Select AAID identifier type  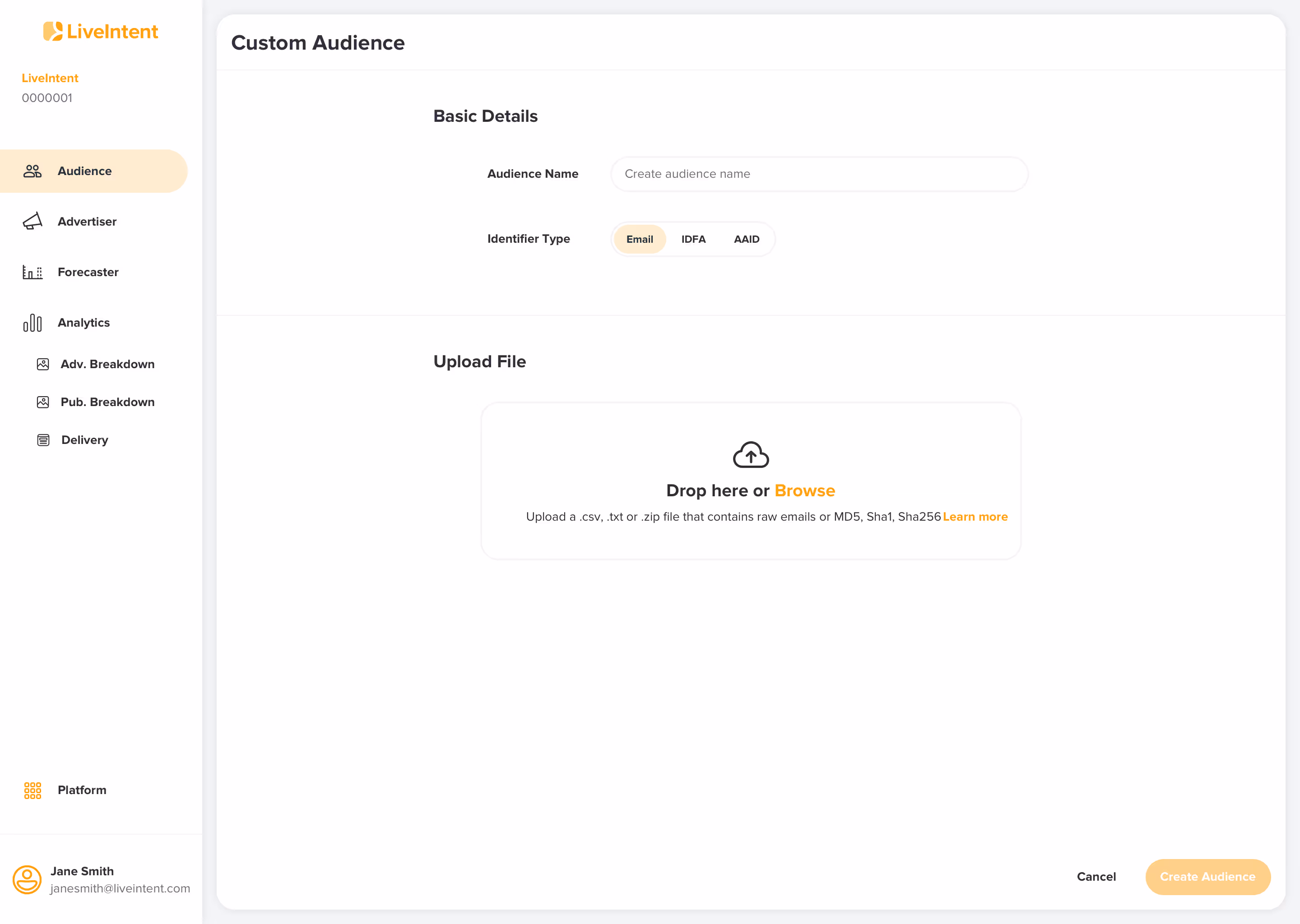[746, 239]
